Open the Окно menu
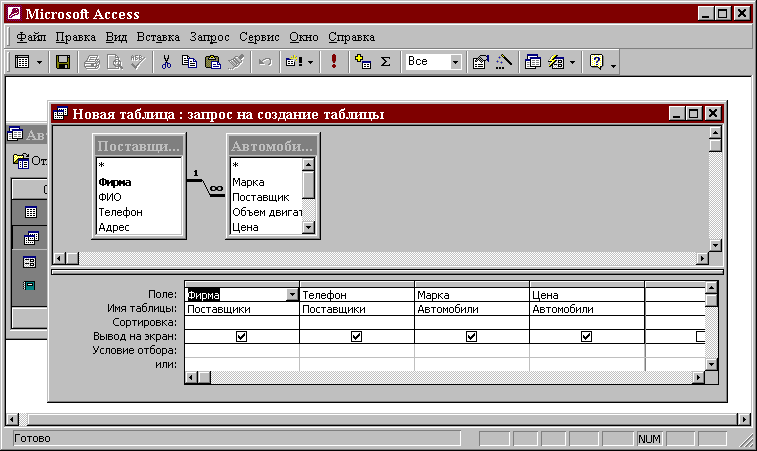The image size is (757, 451). click(x=304, y=37)
